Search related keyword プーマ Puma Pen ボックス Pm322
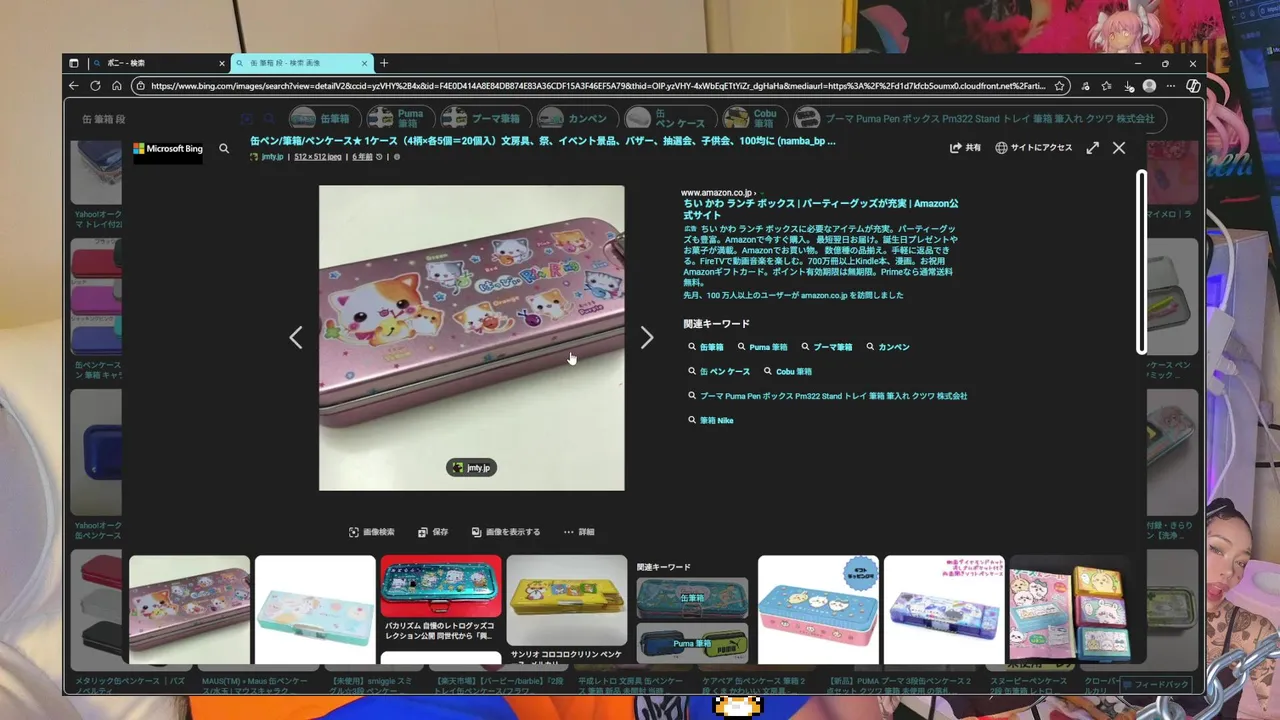The width and height of the screenshot is (1280, 720). coord(828,396)
